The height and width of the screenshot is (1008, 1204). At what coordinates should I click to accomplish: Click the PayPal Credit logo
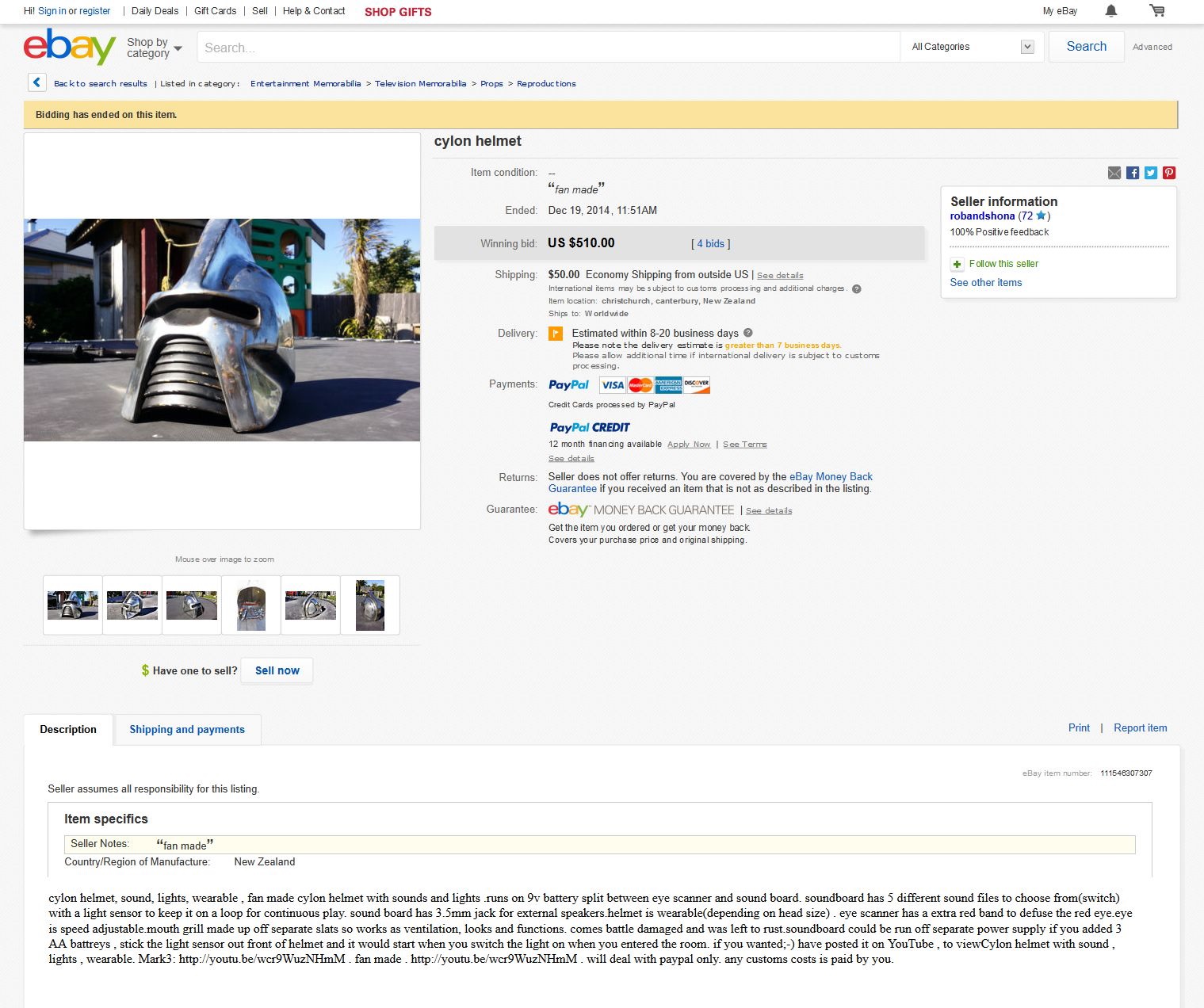[x=590, y=427]
